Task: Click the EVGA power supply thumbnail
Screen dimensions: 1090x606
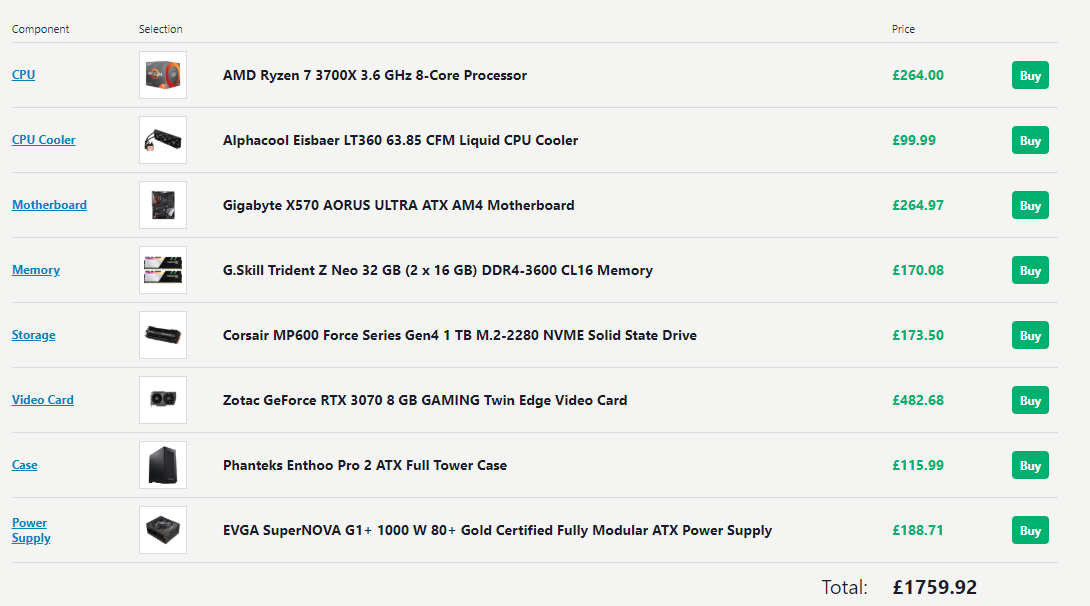Action: tap(163, 530)
